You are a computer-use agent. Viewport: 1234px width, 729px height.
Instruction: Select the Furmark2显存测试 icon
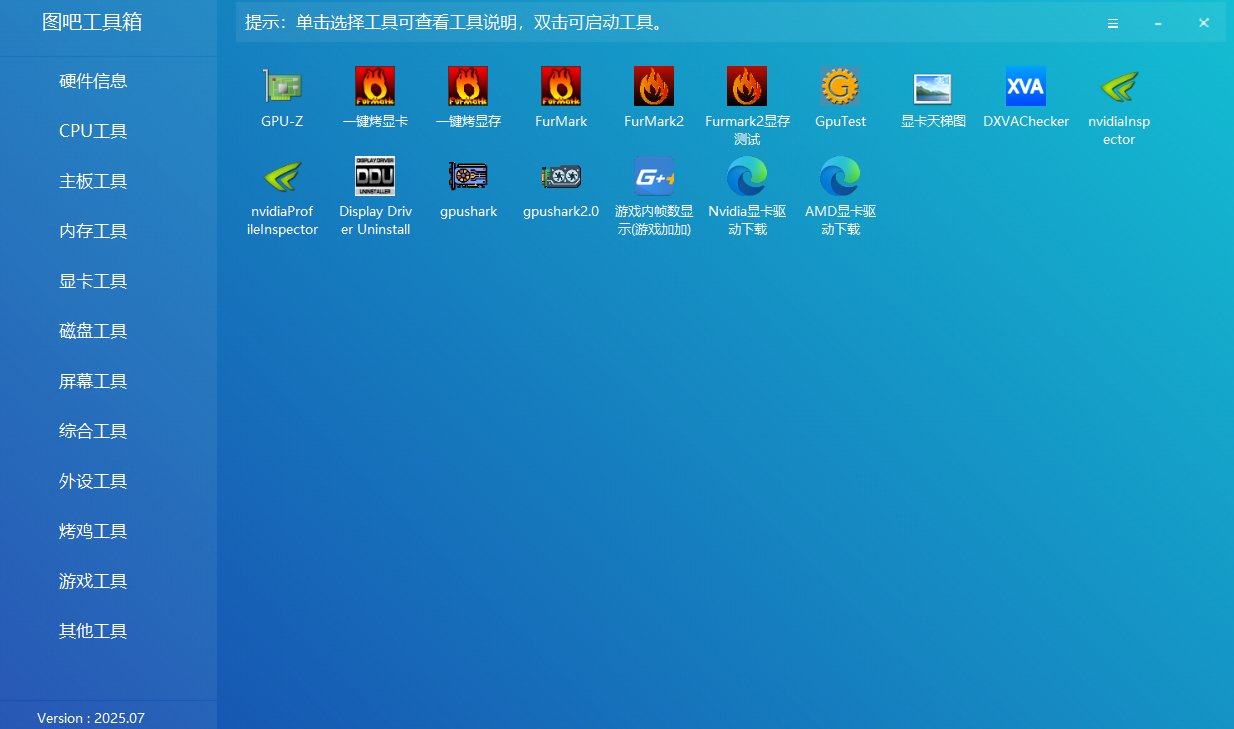point(747,87)
